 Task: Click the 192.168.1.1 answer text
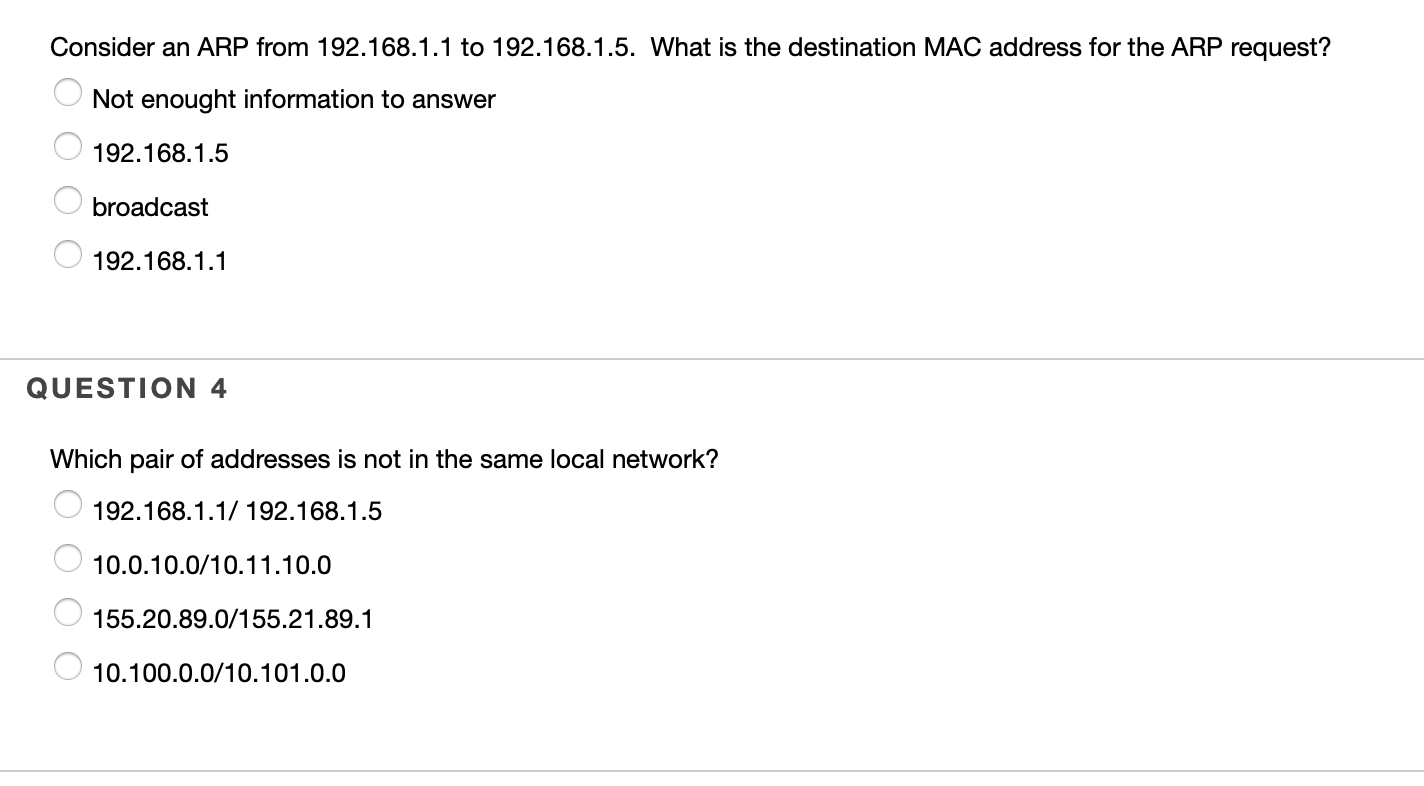click(160, 260)
